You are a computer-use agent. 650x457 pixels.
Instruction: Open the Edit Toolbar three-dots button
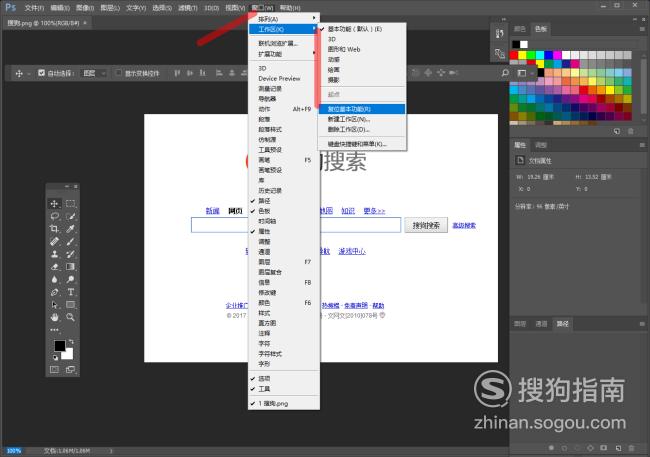pyautogui.click(x=54, y=330)
